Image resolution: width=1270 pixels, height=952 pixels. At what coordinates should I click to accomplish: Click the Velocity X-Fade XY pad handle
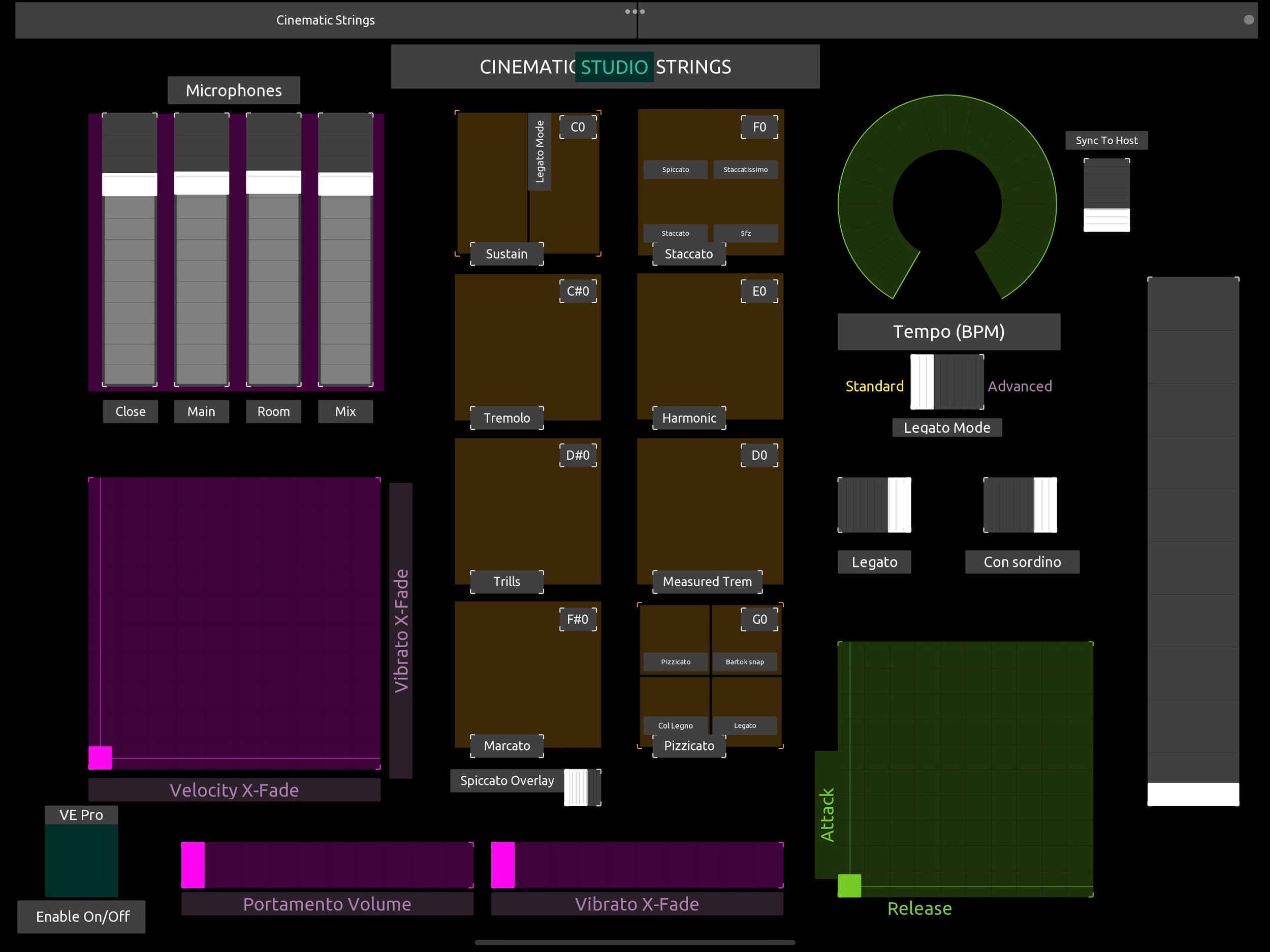100,758
